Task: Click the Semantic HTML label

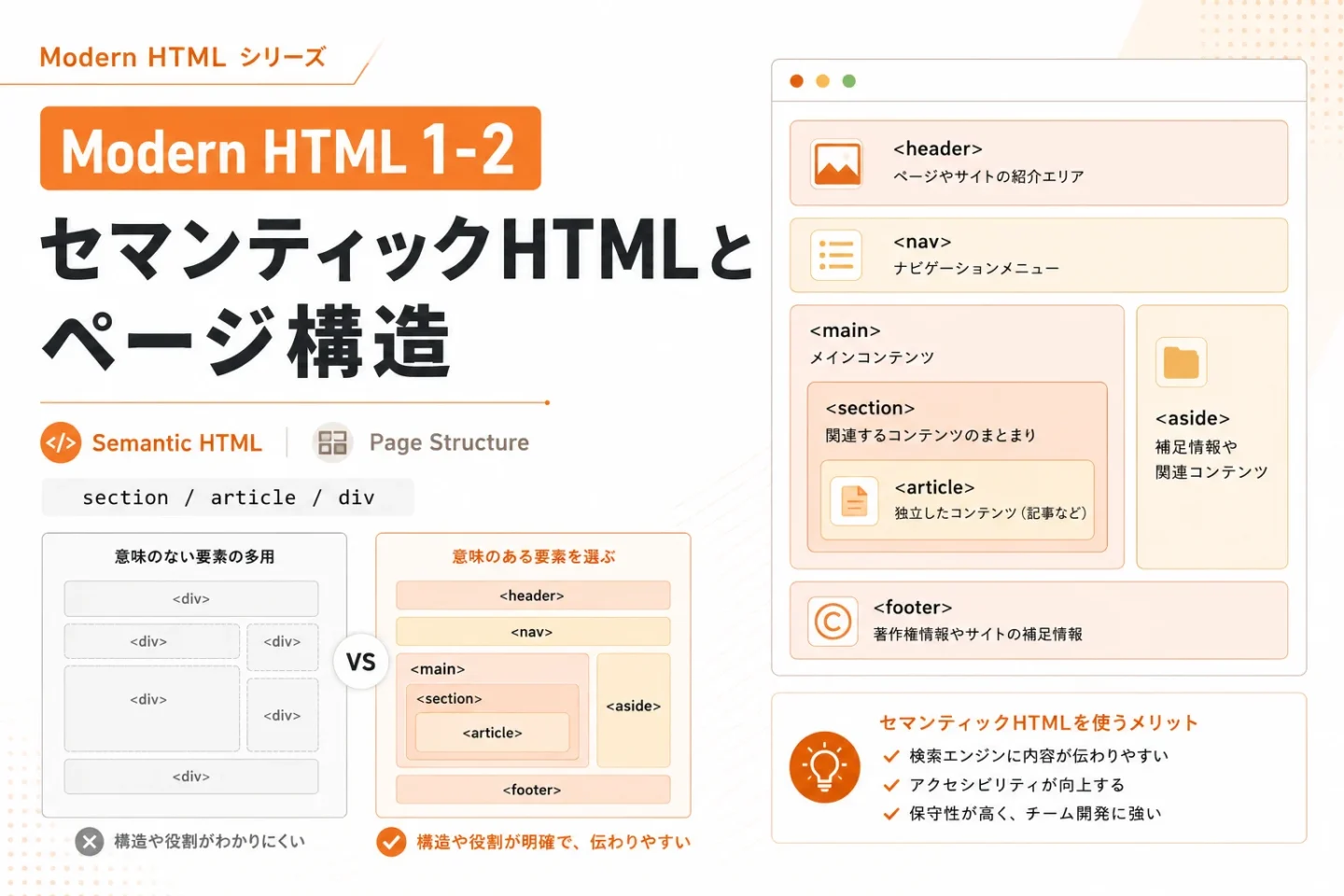Action: pos(176,442)
